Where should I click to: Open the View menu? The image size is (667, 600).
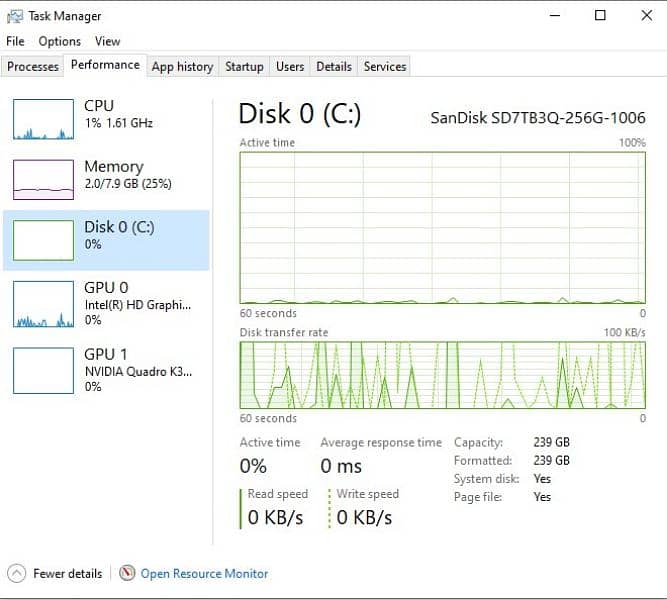(x=107, y=41)
